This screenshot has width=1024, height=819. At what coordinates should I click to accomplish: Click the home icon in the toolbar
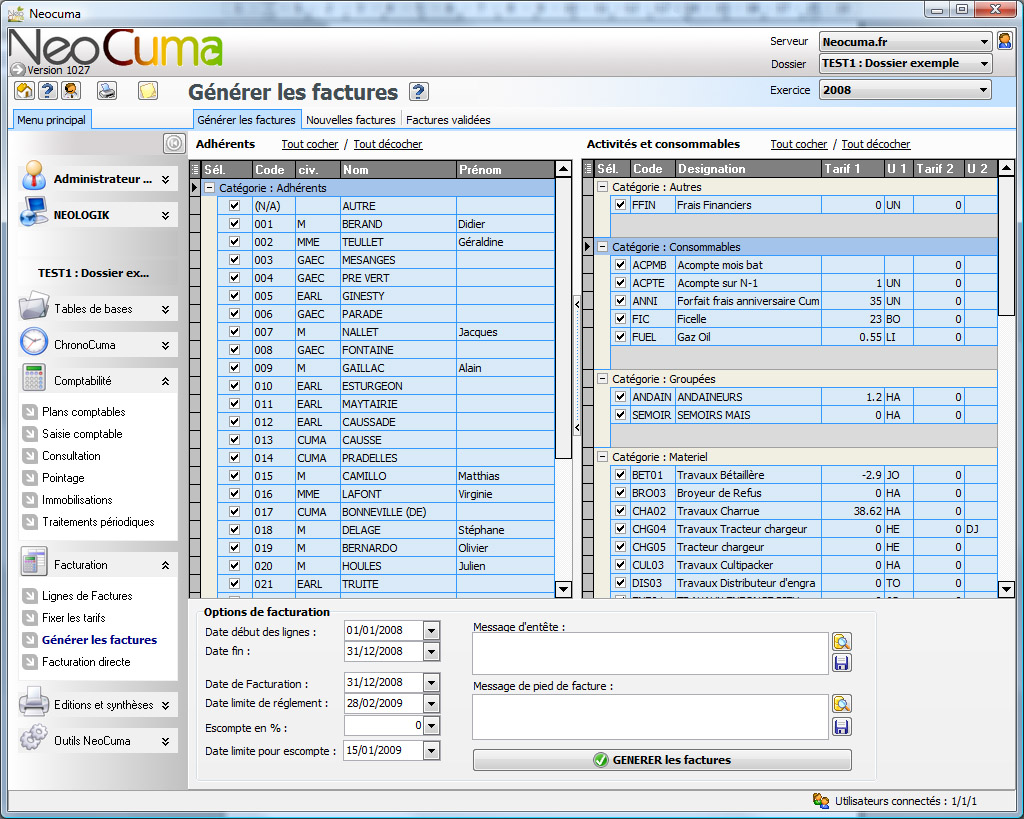[x=24, y=90]
